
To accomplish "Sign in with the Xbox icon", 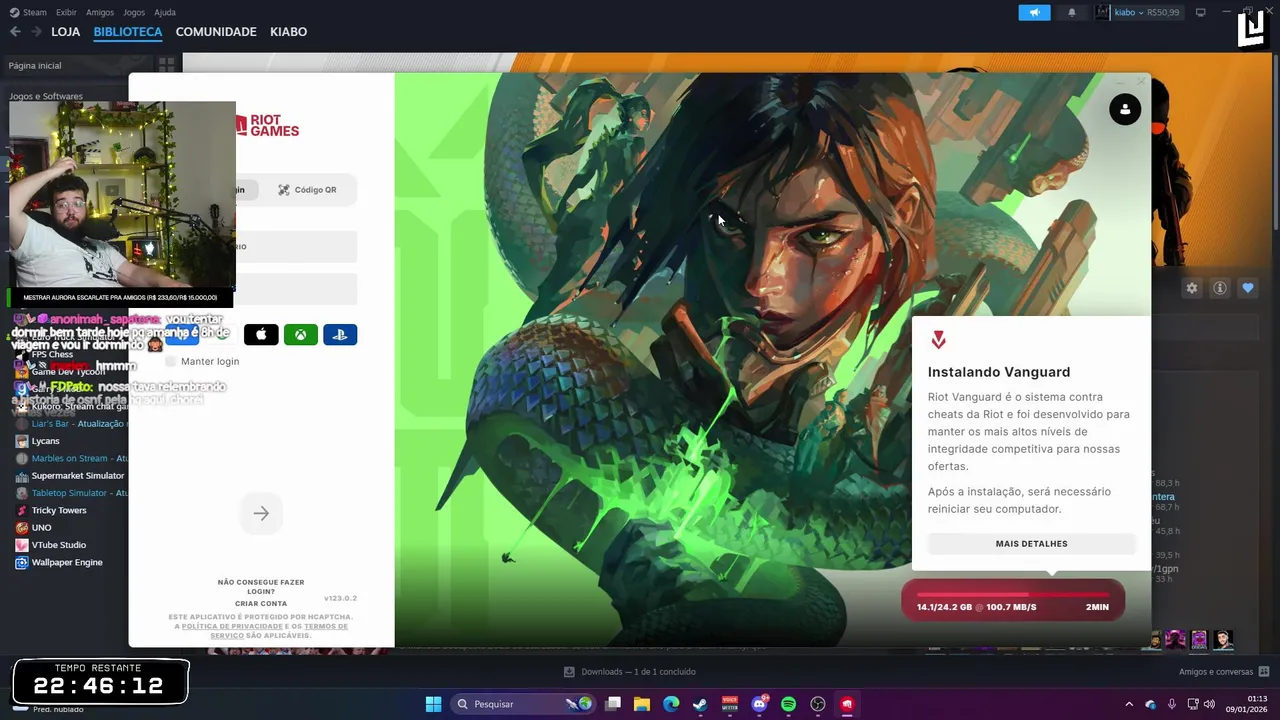I will [300, 334].
